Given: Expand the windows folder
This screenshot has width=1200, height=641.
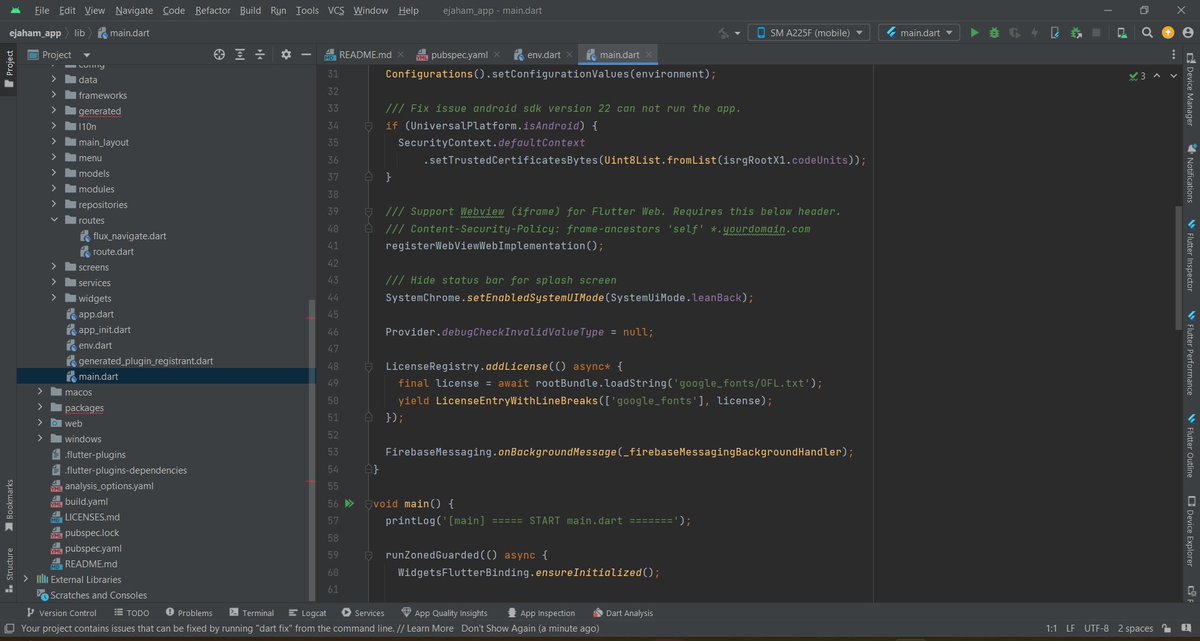Looking at the screenshot, I should (x=41, y=439).
